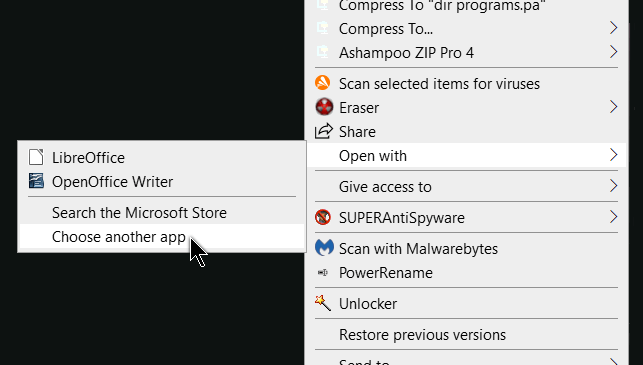The width and height of the screenshot is (643, 365).
Task: Click the Unlocker magic wand icon
Action: (x=323, y=303)
